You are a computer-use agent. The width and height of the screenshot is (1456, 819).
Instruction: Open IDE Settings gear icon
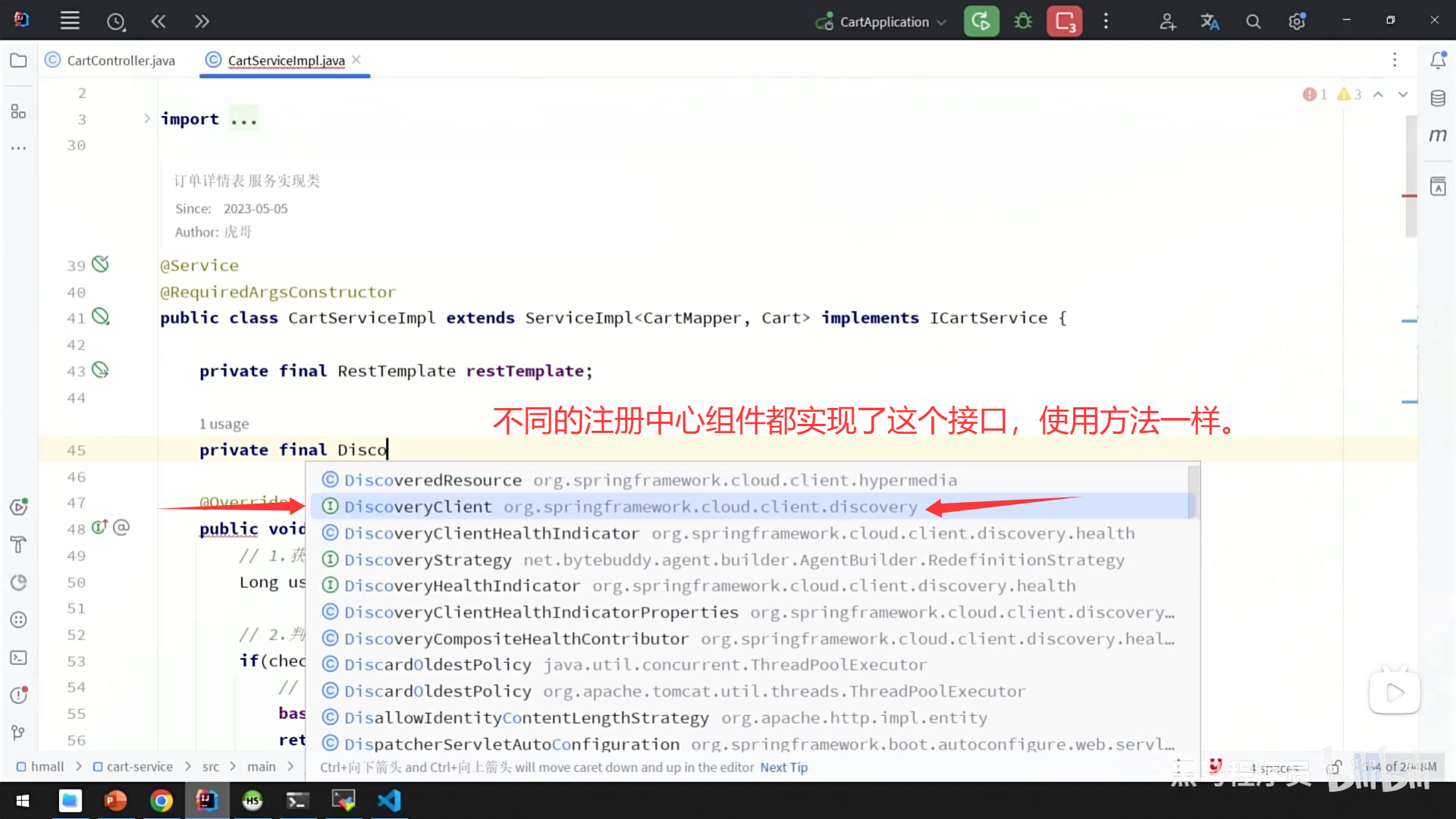point(1296,20)
